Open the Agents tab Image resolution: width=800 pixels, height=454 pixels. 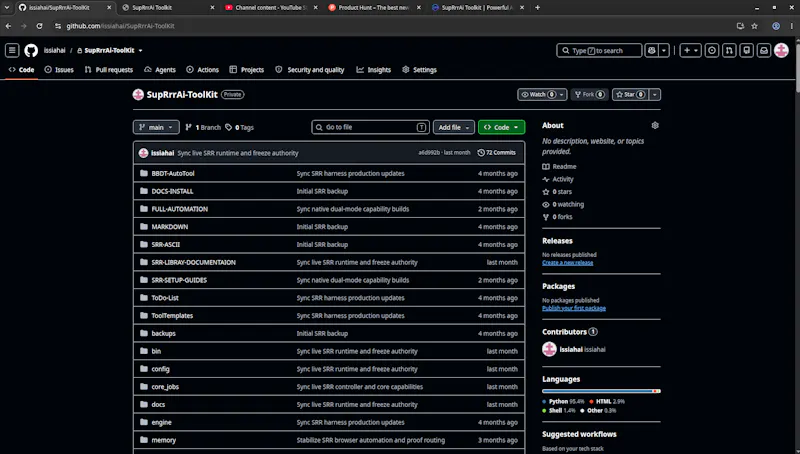[160, 70]
